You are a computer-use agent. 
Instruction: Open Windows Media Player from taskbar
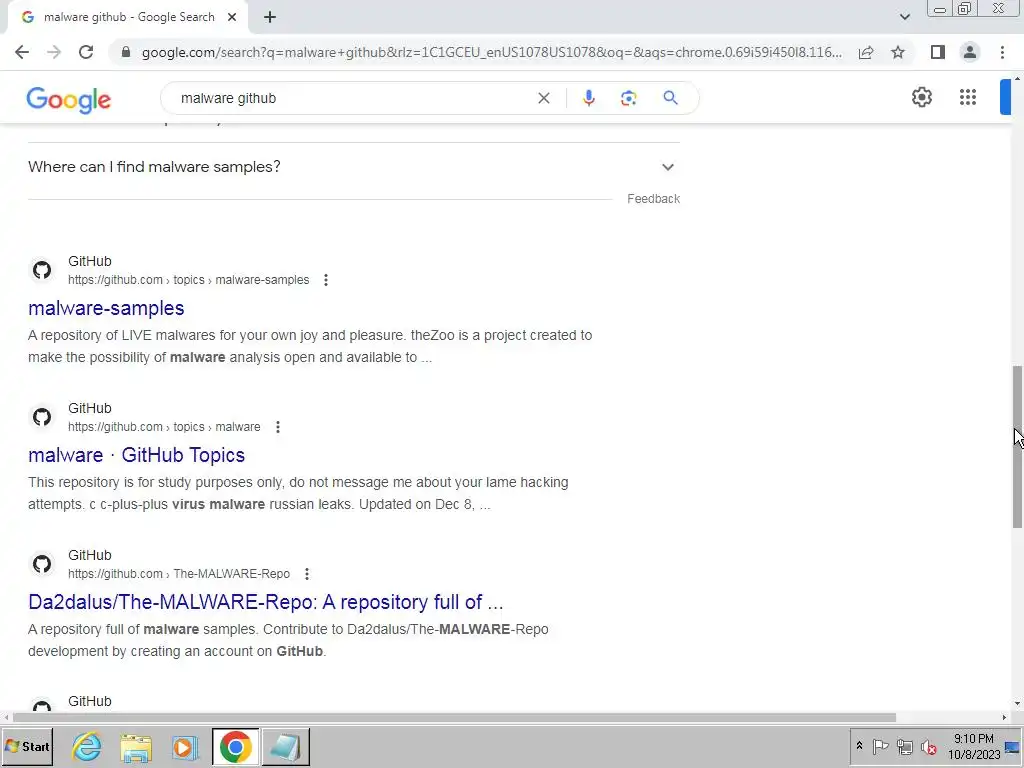coord(185,747)
